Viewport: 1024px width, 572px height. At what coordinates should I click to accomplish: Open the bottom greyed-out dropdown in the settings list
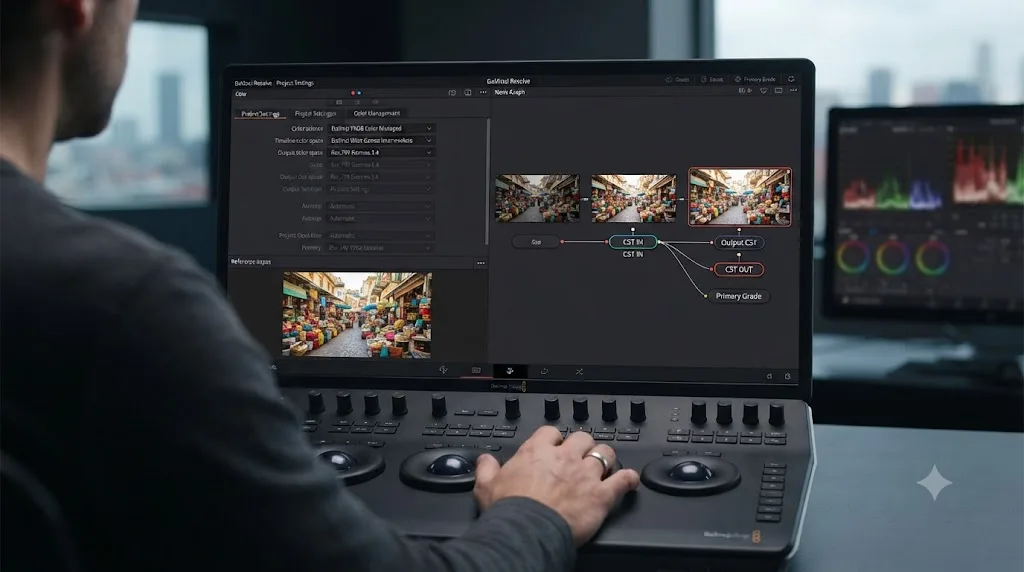(380, 248)
